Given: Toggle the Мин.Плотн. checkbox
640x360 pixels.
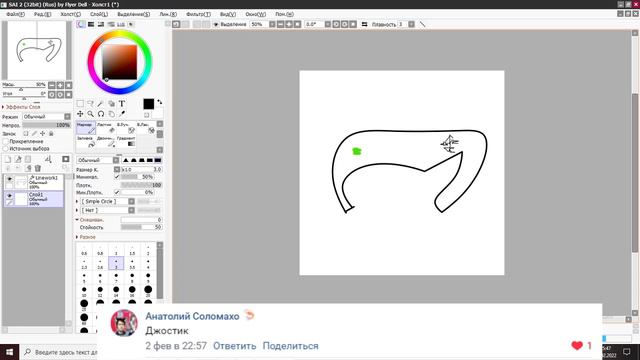Looking at the screenshot, I should click(x=117, y=192).
